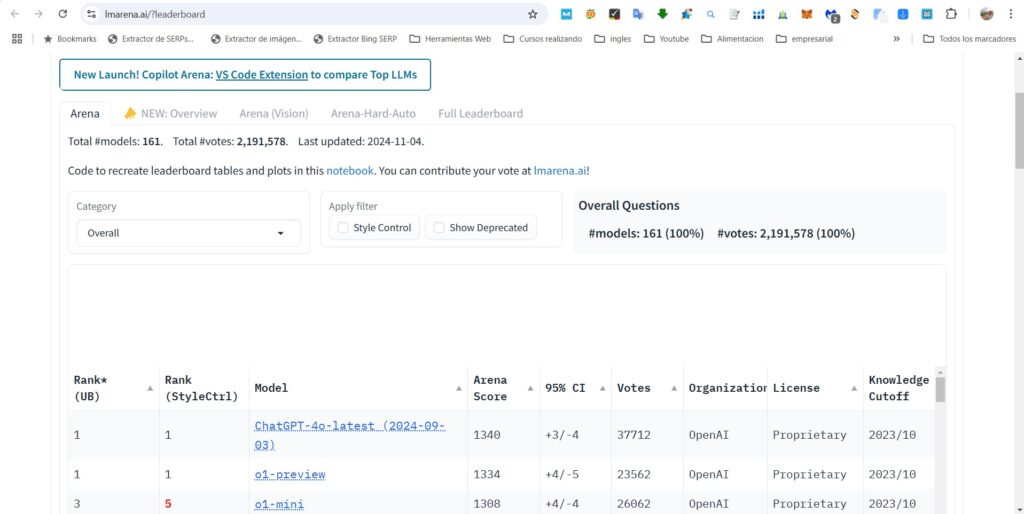The width and height of the screenshot is (1024, 514).
Task: Open the Category dropdown set to Overall
Action: click(x=188, y=233)
